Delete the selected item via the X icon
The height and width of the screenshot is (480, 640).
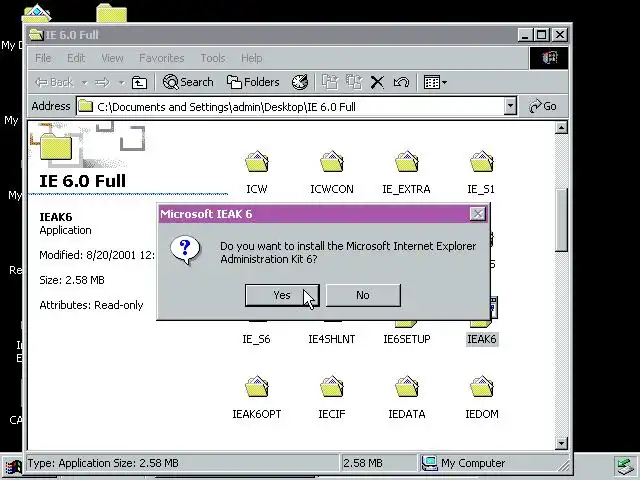[x=377, y=82]
